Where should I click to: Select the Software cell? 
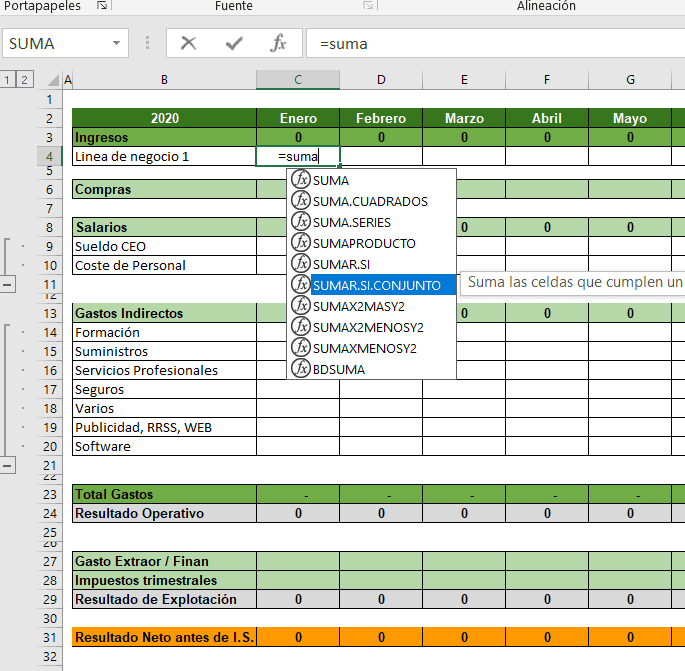[164, 446]
